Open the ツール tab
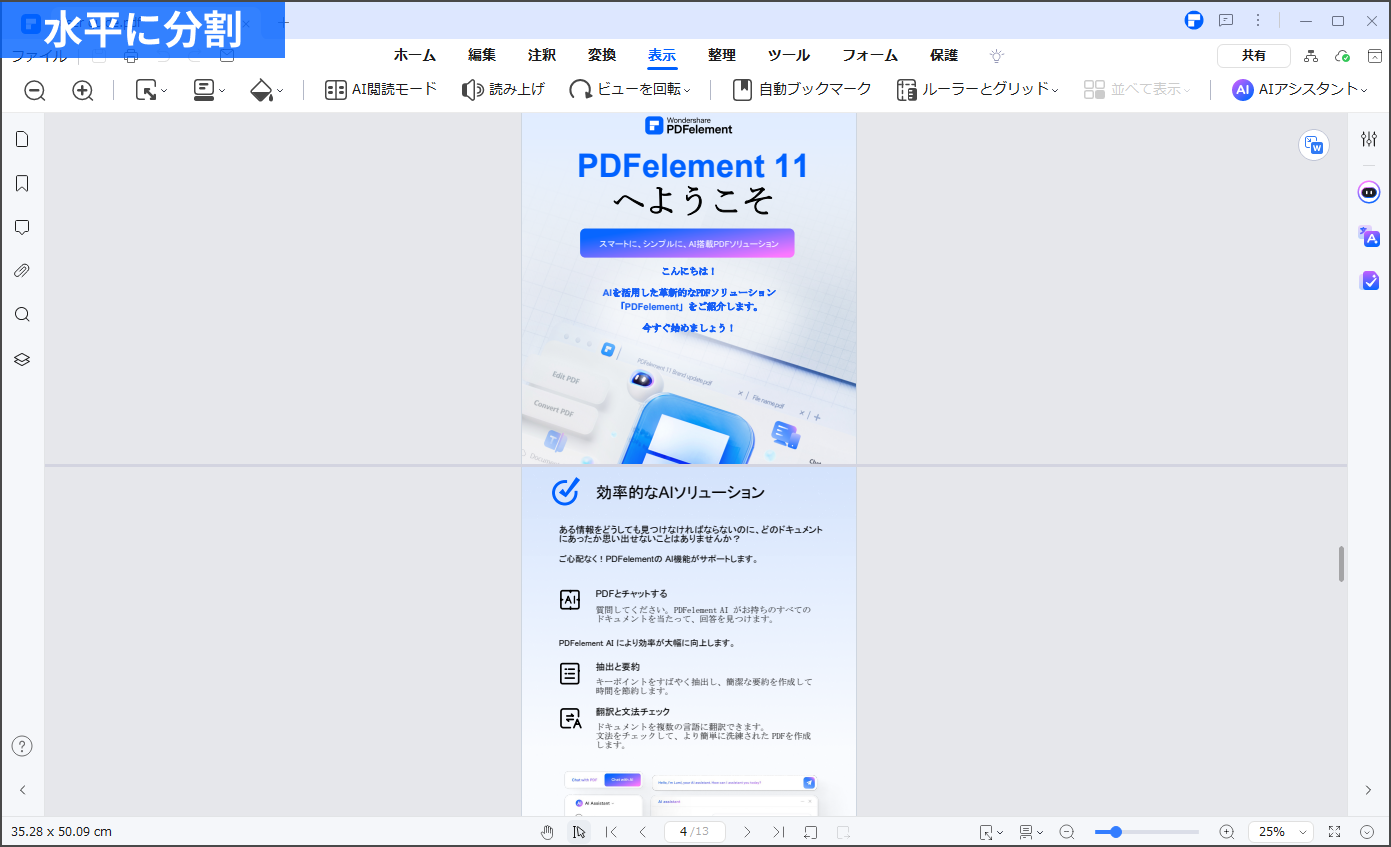Screen dimensions: 1391x847 point(789,56)
